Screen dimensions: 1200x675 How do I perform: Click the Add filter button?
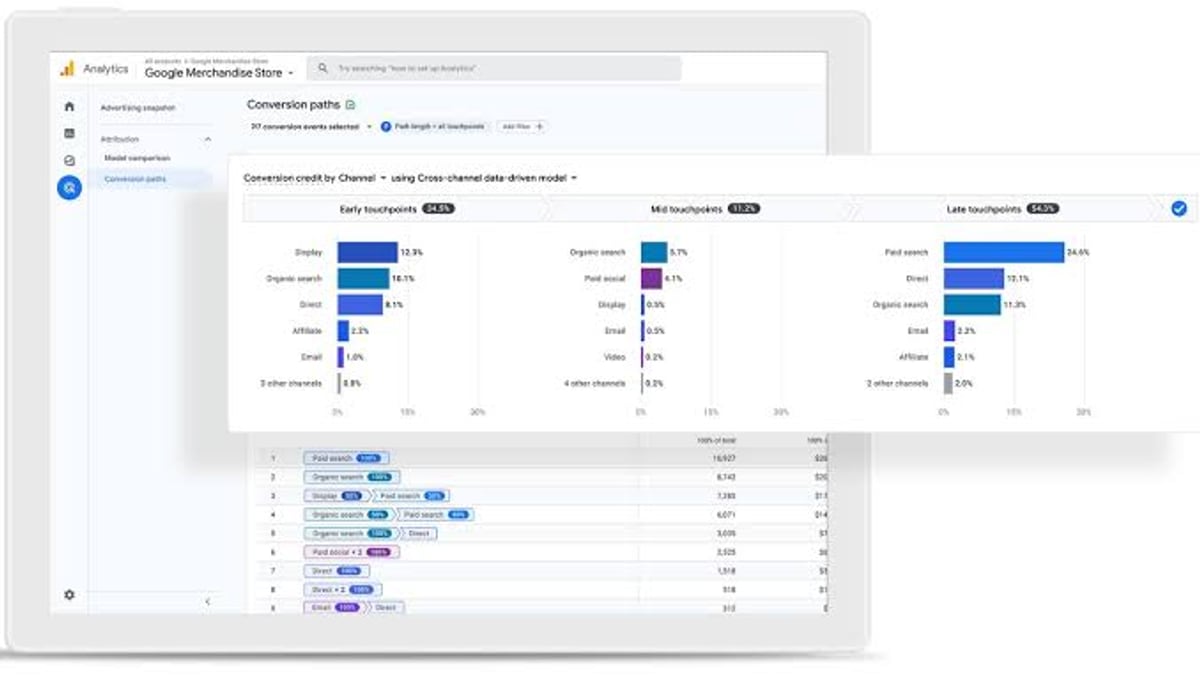522,127
